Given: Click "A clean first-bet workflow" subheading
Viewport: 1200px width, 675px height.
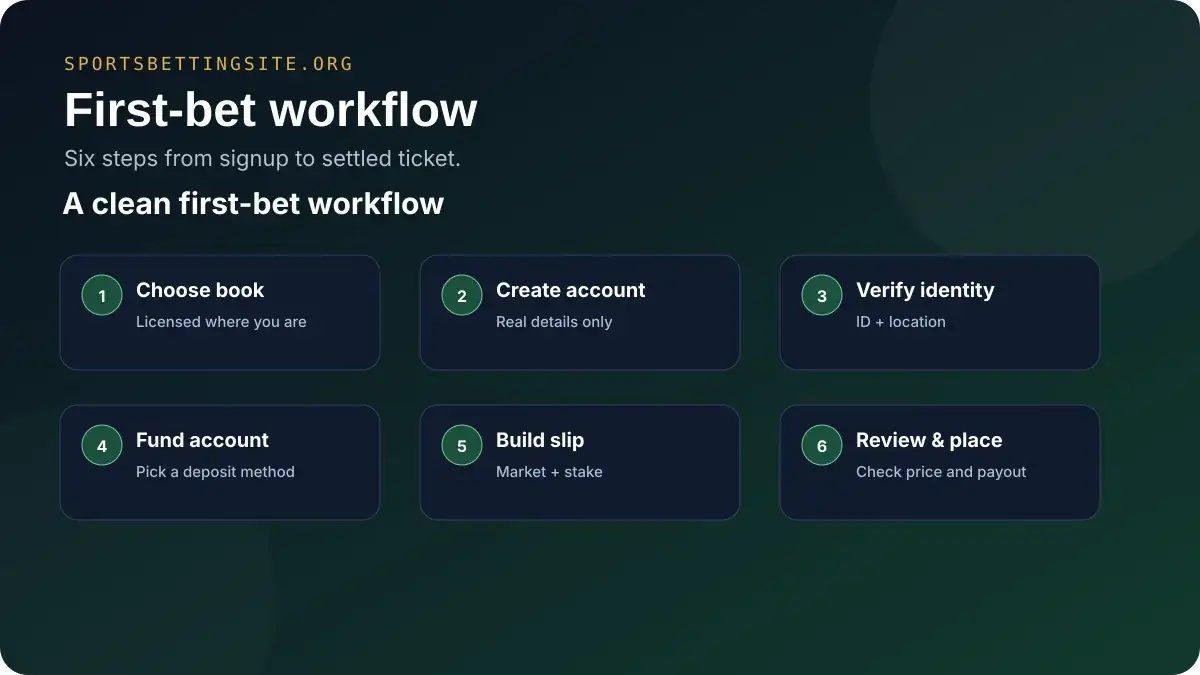Looking at the screenshot, I should click(254, 203).
